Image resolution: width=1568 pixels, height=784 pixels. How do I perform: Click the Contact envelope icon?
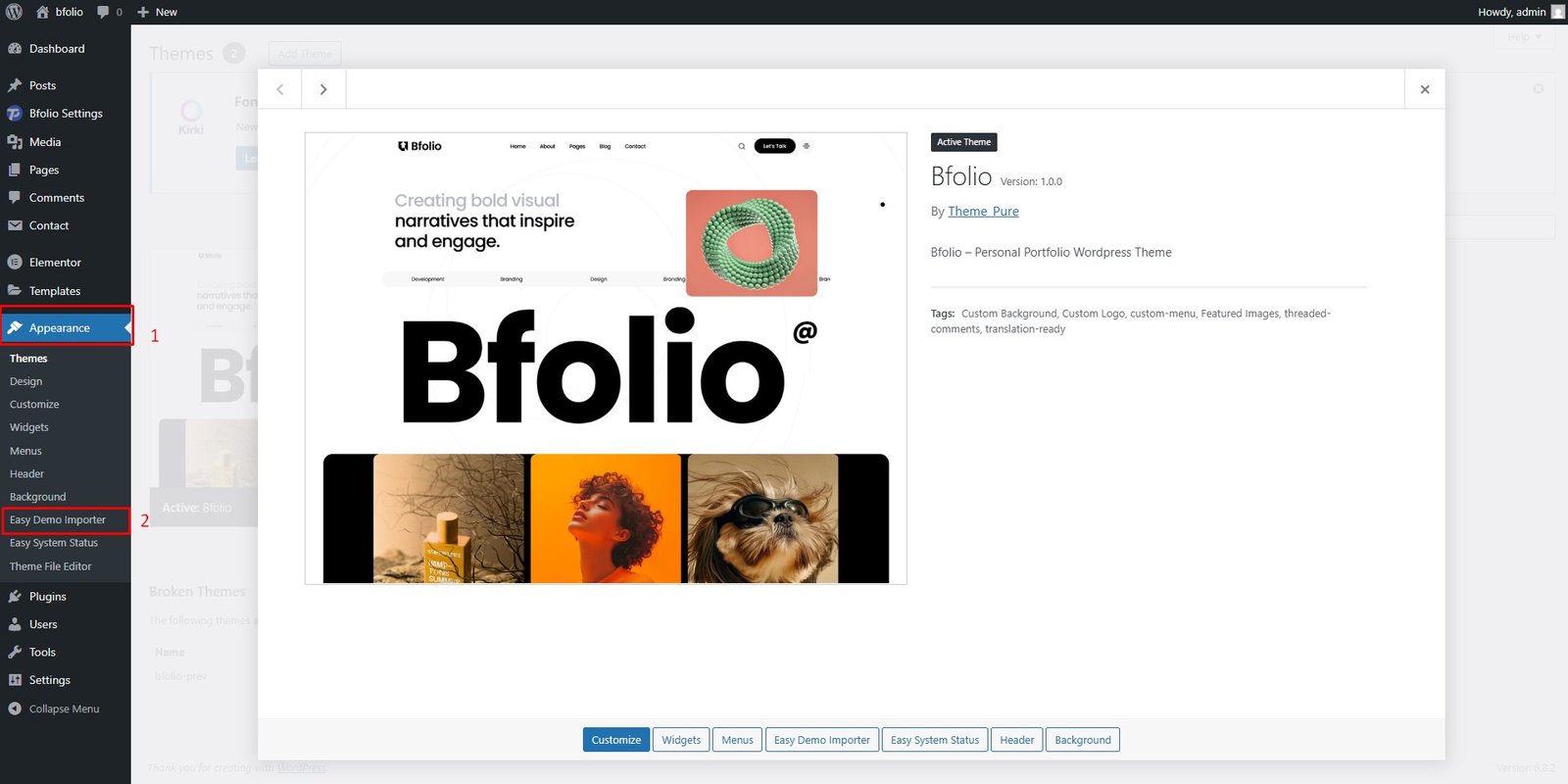(x=15, y=225)
